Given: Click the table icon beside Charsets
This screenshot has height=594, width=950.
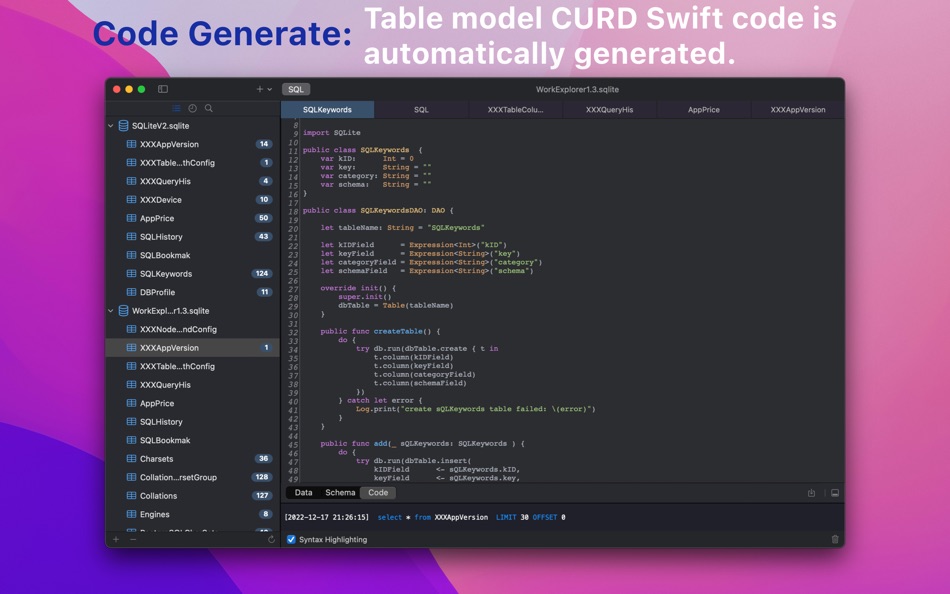Looking at the screenshot, I should 131,458.
